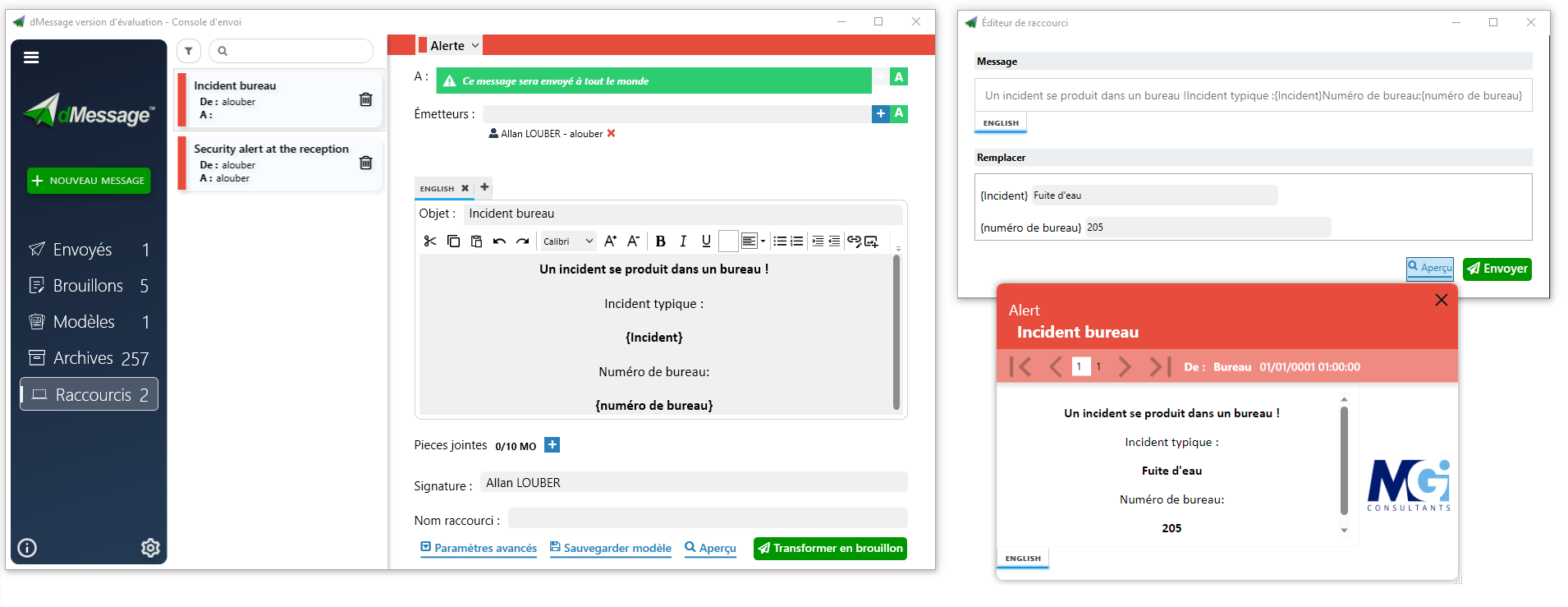The width and height of the screenshot is (1568, 607).
Task: Click the insert hyperlink icon
Action: coord(854,241)
